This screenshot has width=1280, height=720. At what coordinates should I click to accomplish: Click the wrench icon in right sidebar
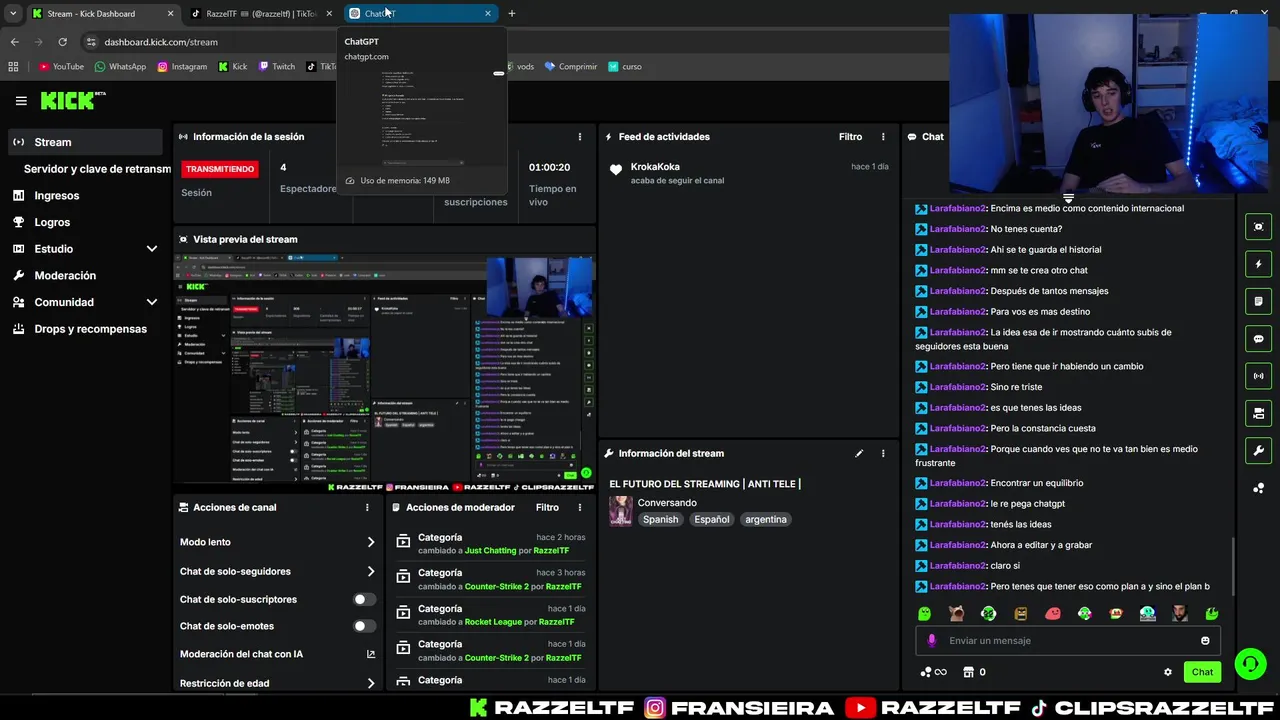[1258, 450]
